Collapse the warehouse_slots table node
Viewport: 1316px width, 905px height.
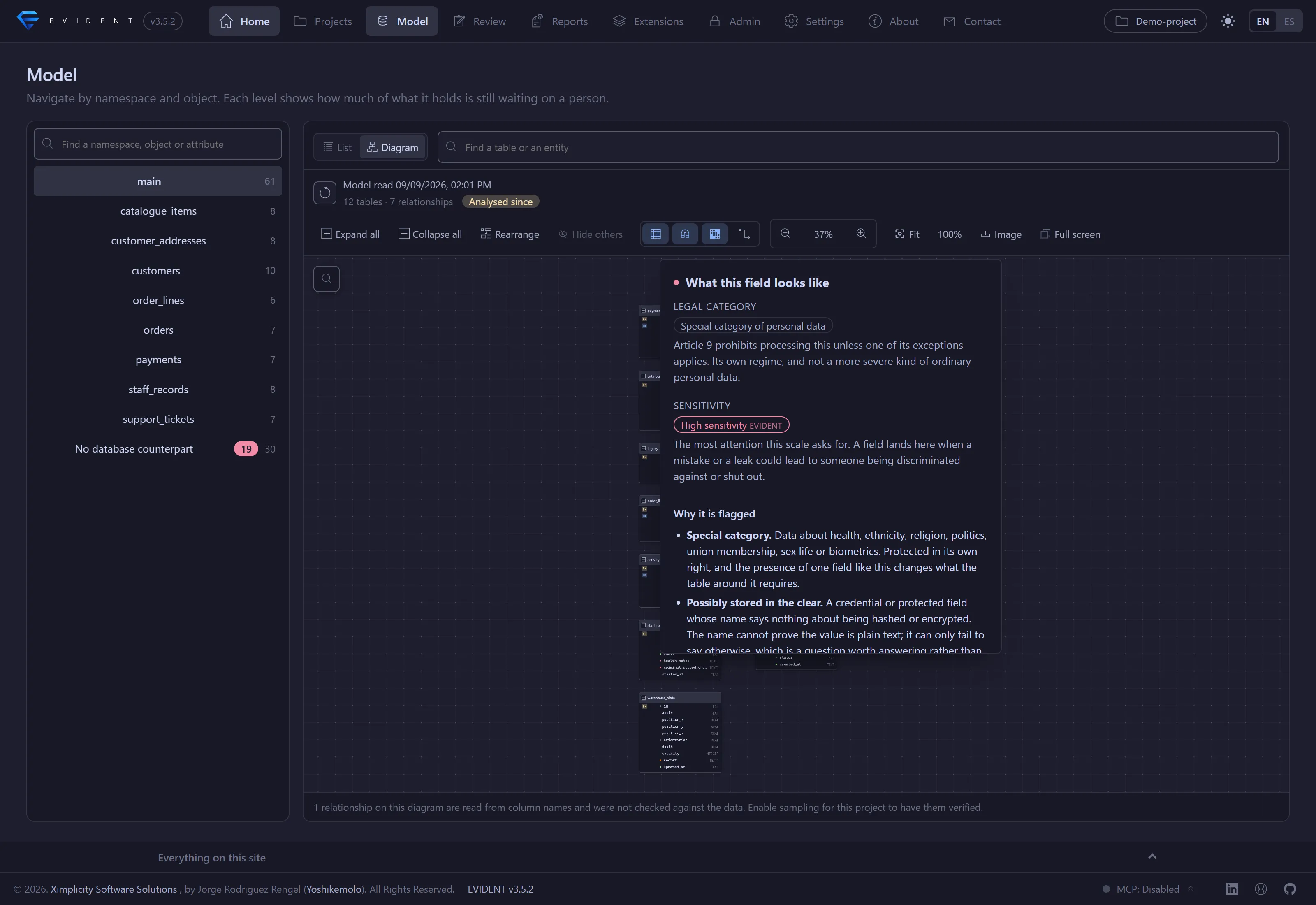(643, 698)
